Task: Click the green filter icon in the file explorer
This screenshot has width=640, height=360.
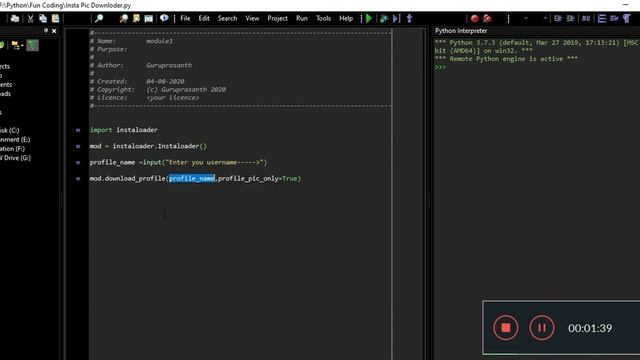Action: [x=33, y=45]
